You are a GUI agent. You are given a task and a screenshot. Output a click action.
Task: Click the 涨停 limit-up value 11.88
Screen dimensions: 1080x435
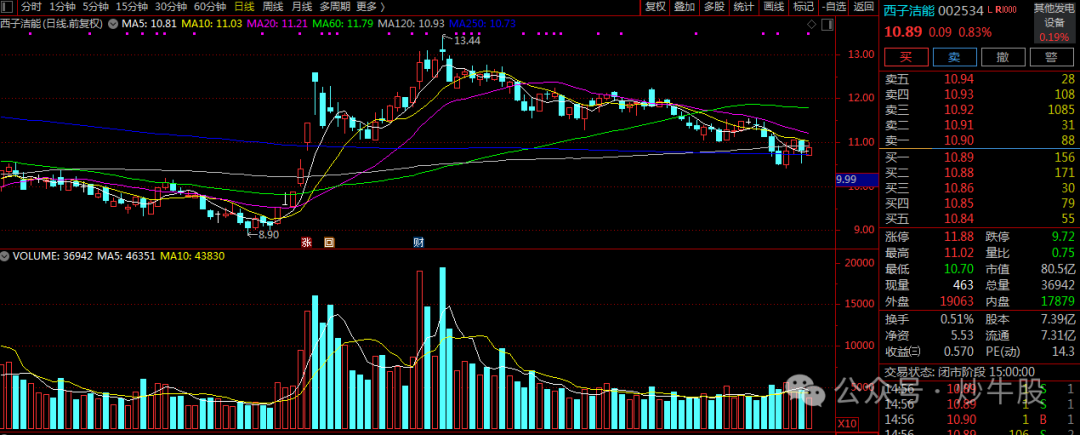coord(959,237)
